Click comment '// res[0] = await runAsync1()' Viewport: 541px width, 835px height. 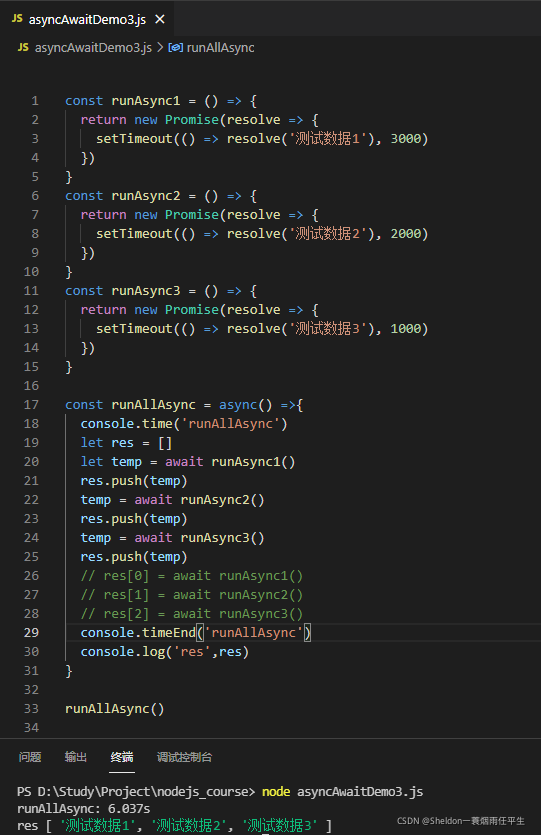(x=192, y=576)
